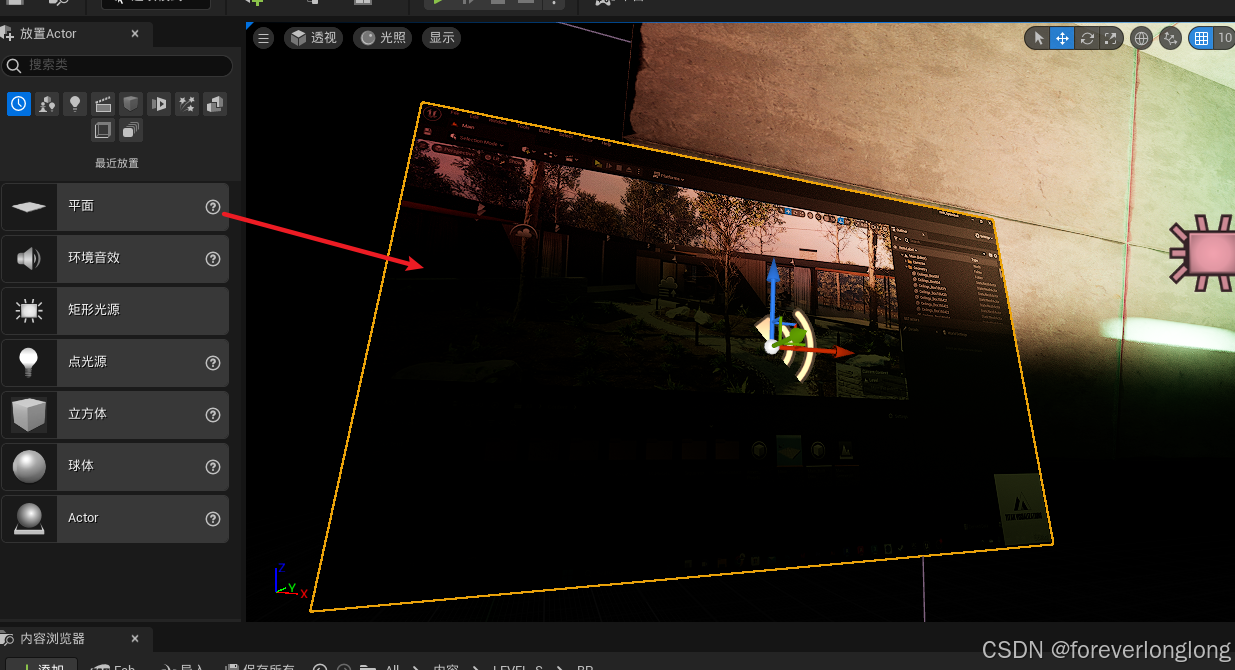Toggle grid snapping in viewport

[x=1201, y=38]
